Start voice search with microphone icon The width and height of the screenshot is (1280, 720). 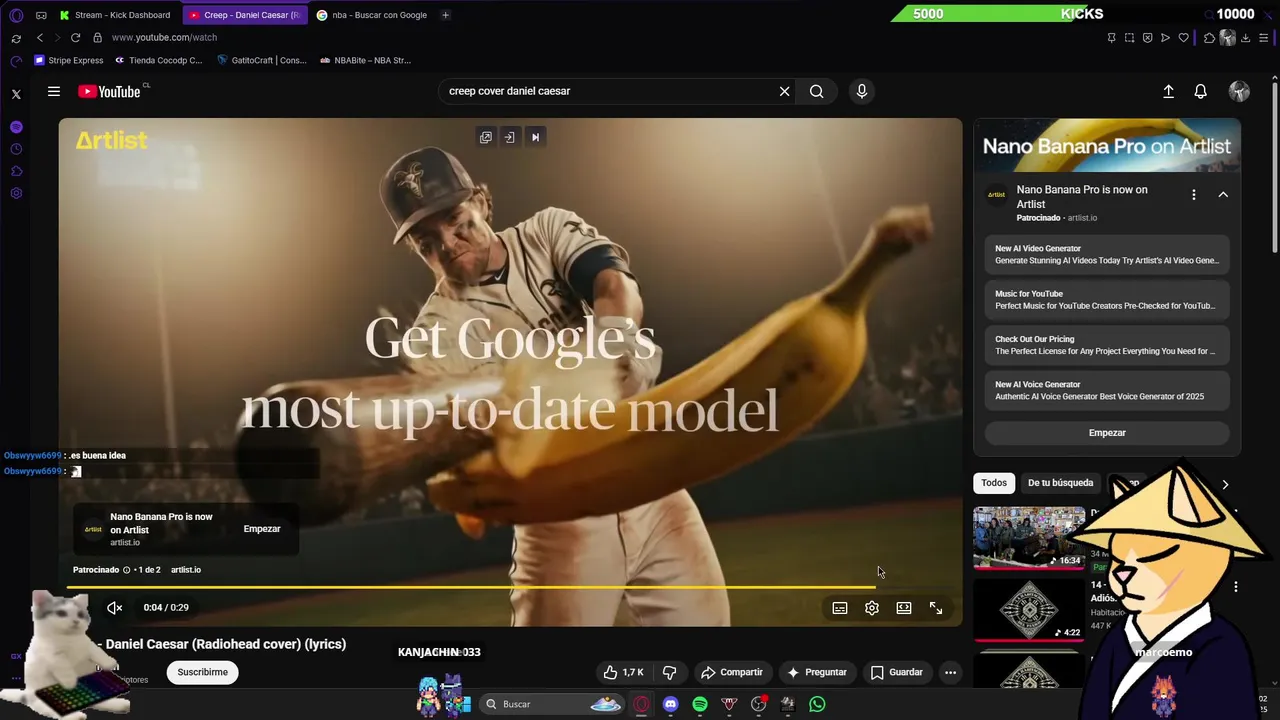pyautogui.click(x=861, y=91)
